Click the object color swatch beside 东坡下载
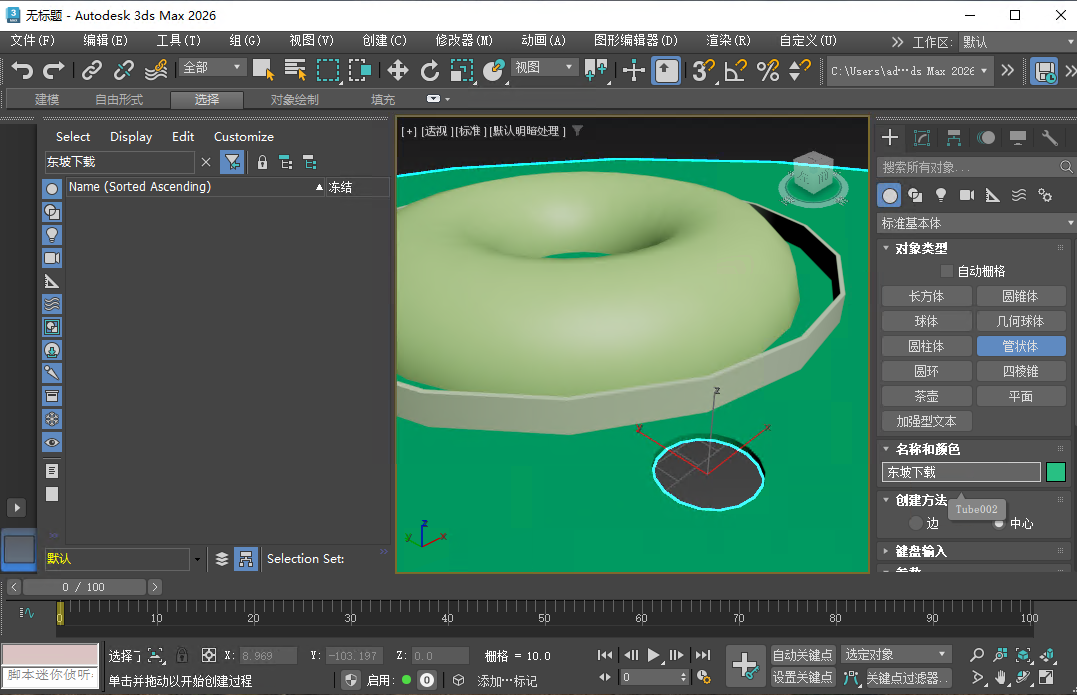The width and height of the screenshot is (1077, 695). pos(1056,472)
